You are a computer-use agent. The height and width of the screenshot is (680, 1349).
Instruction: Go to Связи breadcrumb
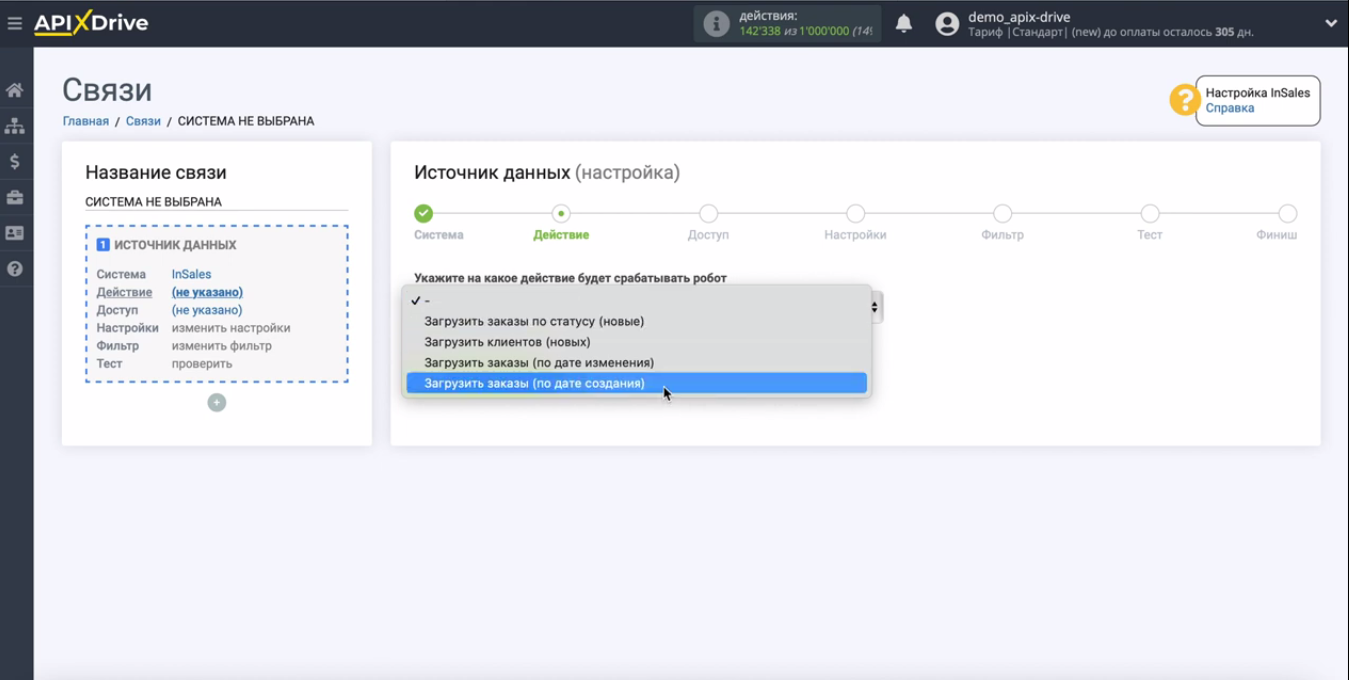pos(143,121)
